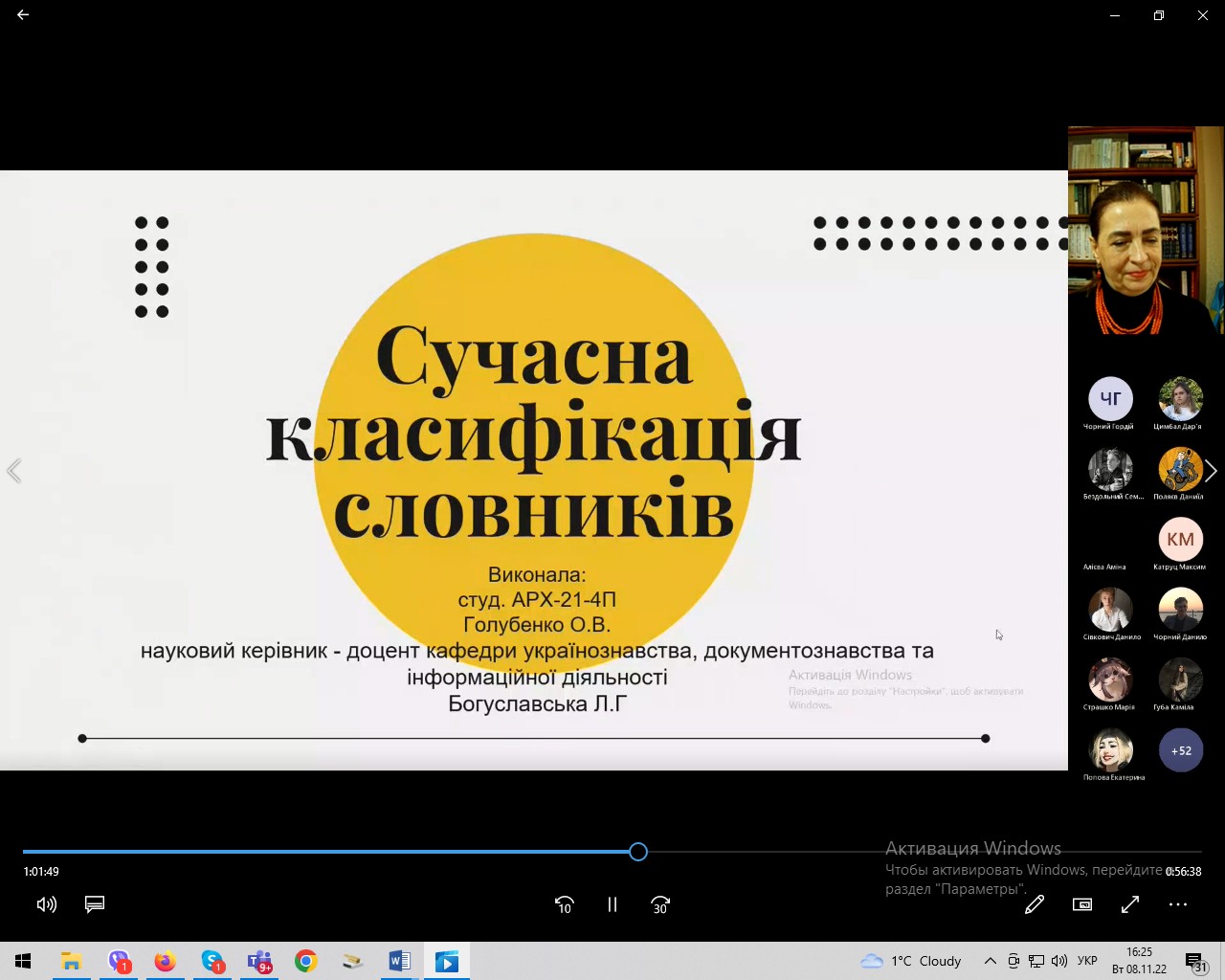Open Google Chrome from the taskbar
The image size is (1225, 980).
click(306, 961)
